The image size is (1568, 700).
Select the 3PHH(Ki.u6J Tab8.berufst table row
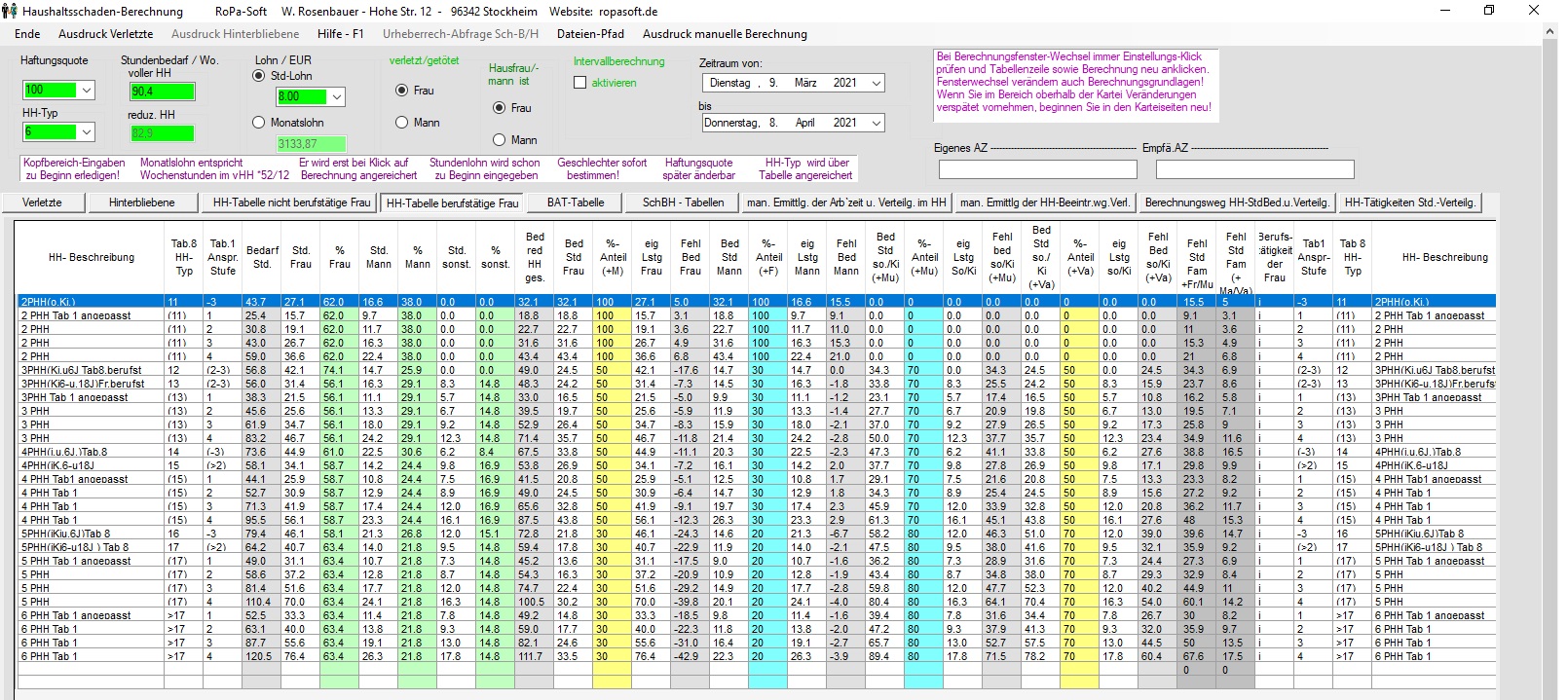pyautogui.click(x=88, y=370)
